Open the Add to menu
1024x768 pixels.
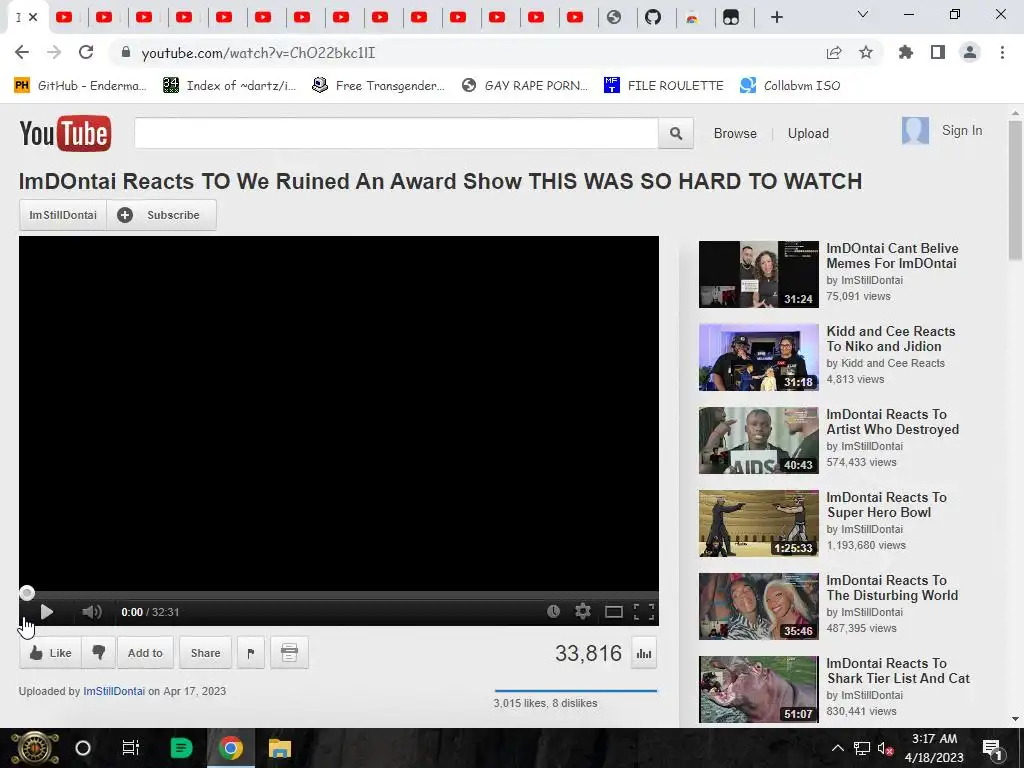[145, 653]
